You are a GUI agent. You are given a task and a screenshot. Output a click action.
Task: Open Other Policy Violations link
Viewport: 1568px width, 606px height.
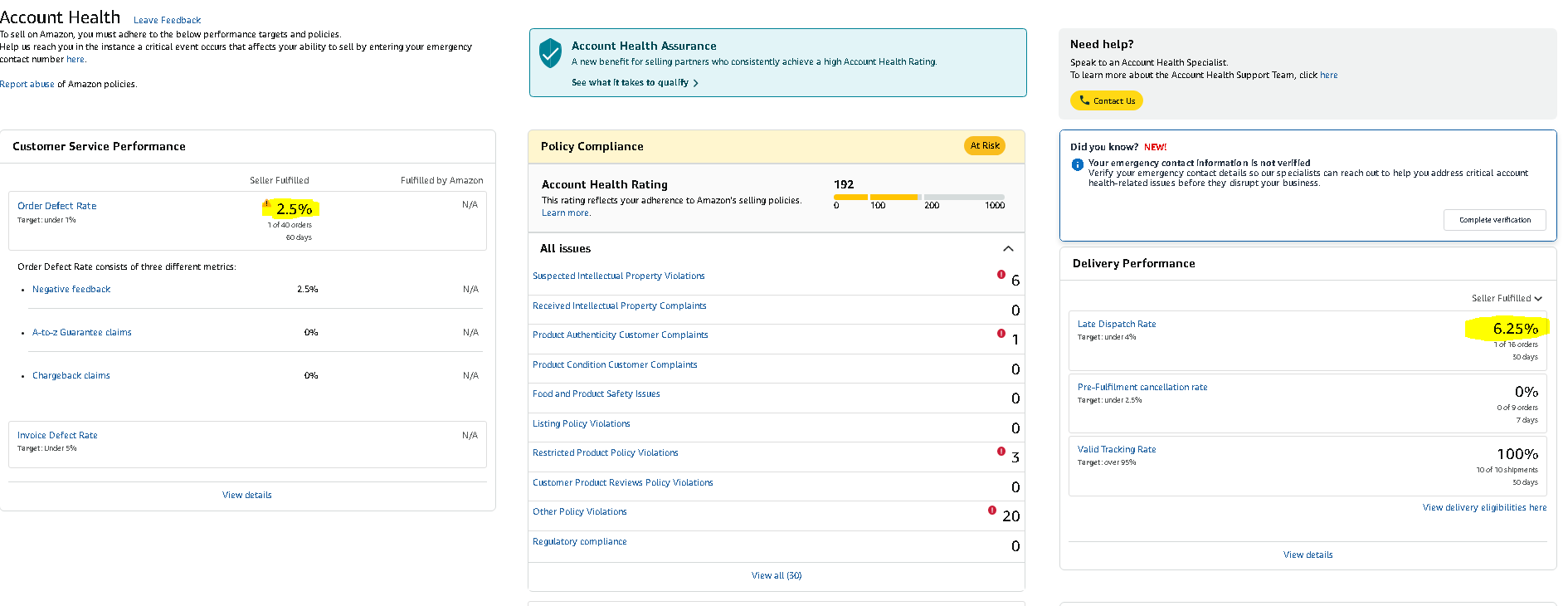point(580,511)
